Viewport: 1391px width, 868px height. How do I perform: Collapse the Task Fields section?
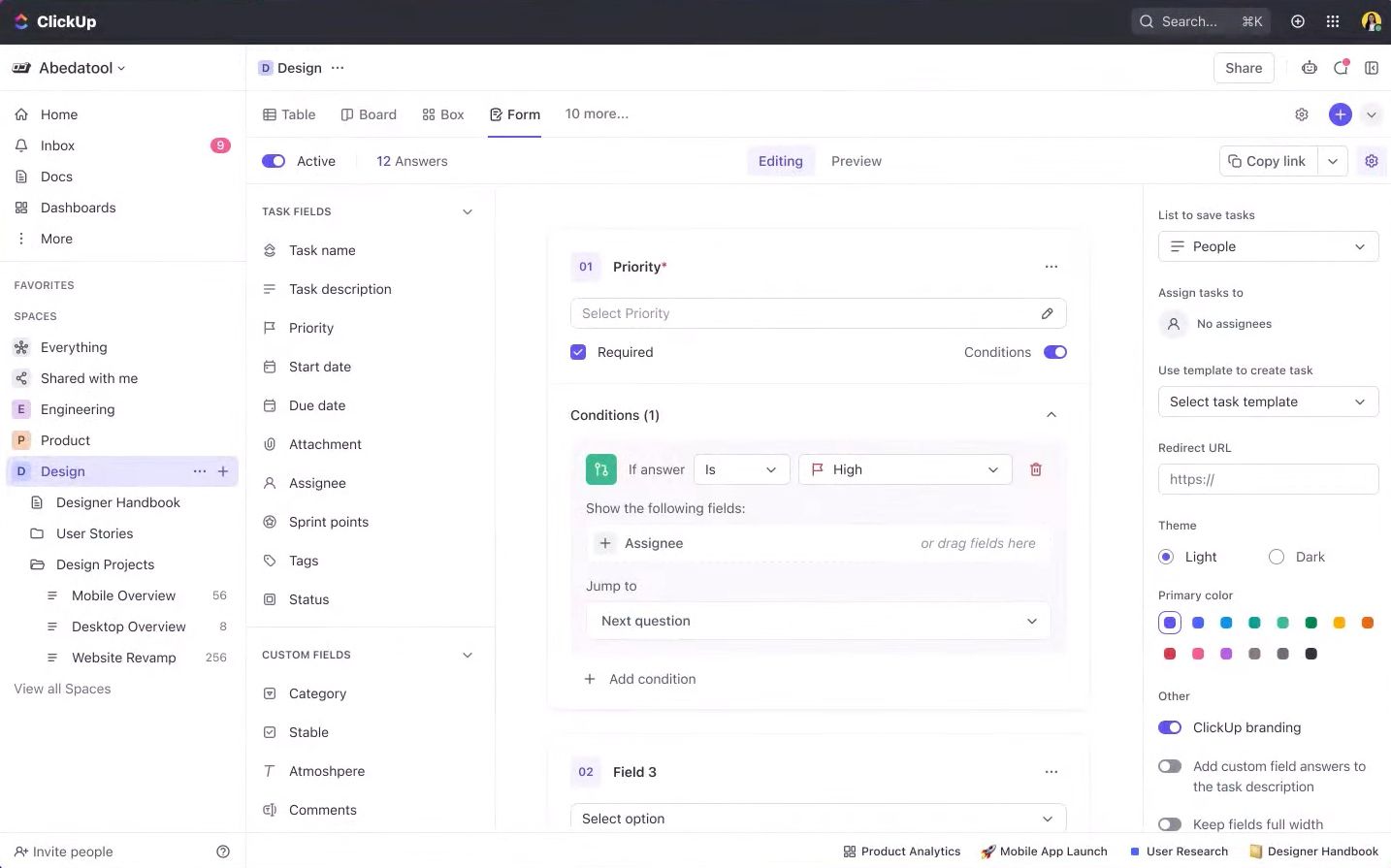coord(467,211)
